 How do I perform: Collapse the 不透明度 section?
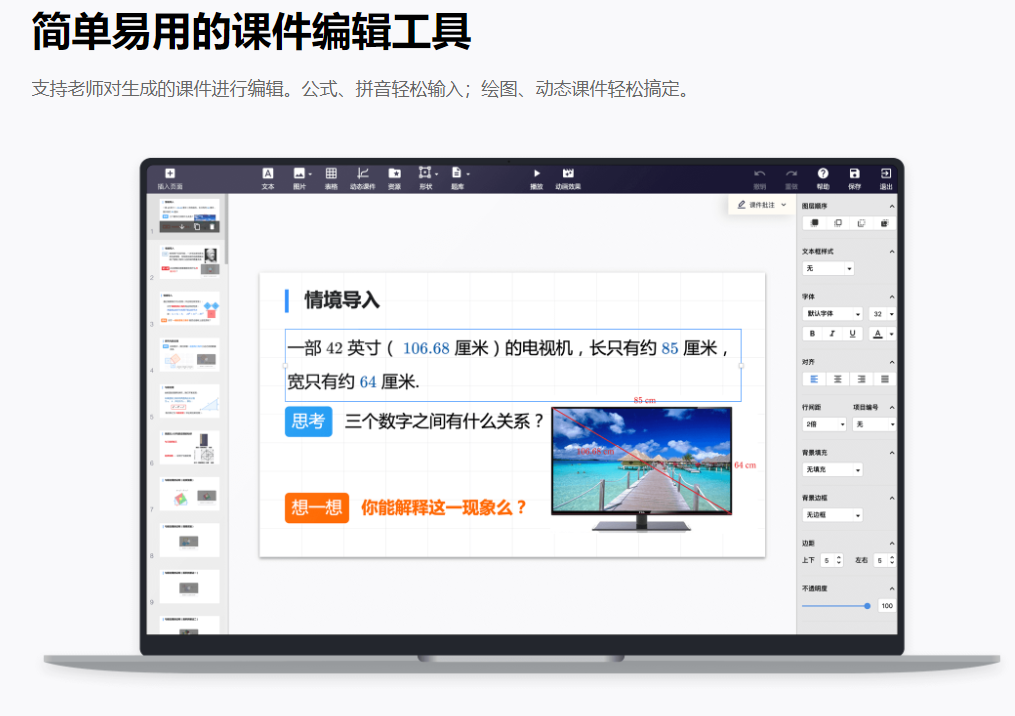point(891,588)
